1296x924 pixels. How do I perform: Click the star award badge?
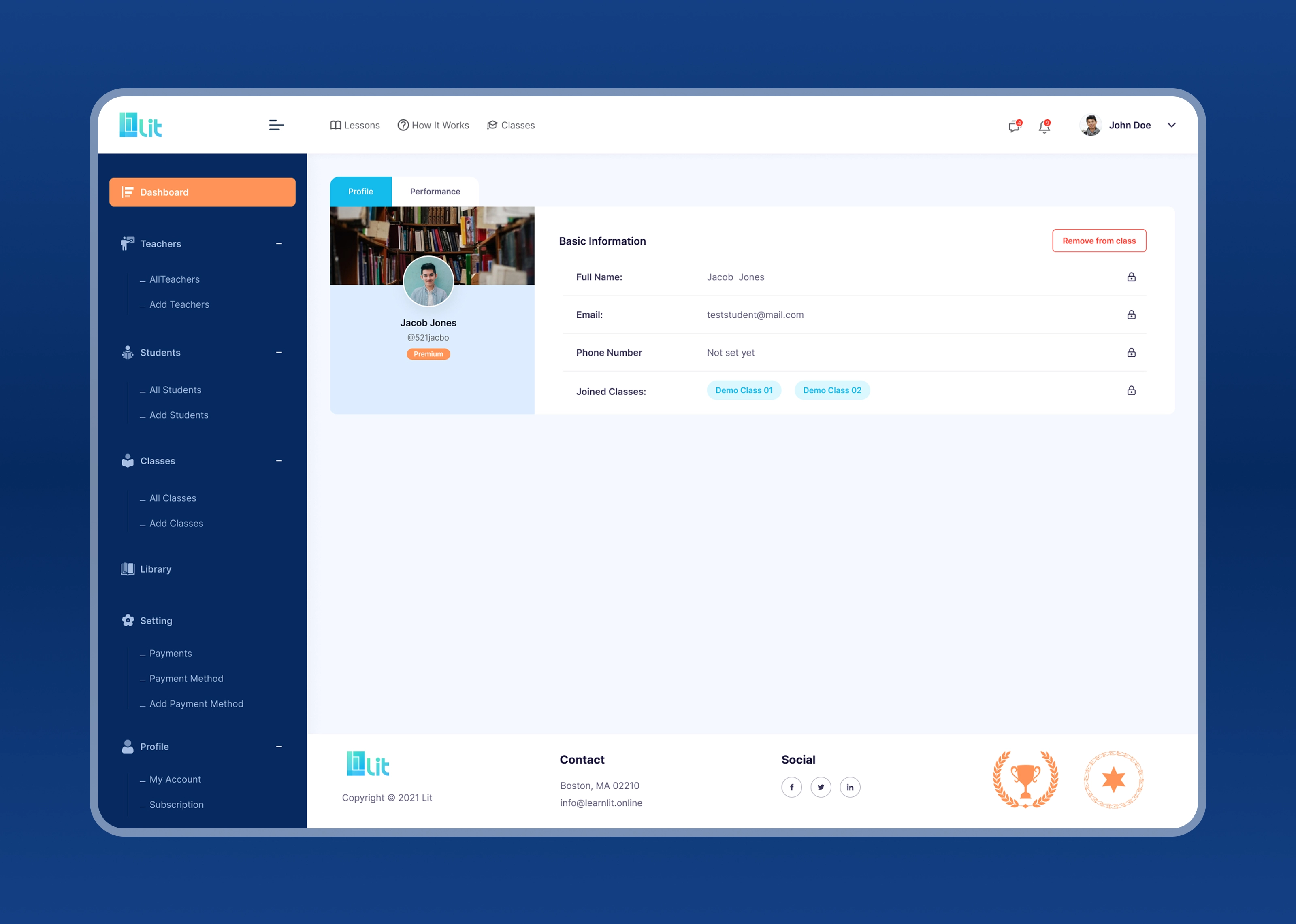[1114, 779]
